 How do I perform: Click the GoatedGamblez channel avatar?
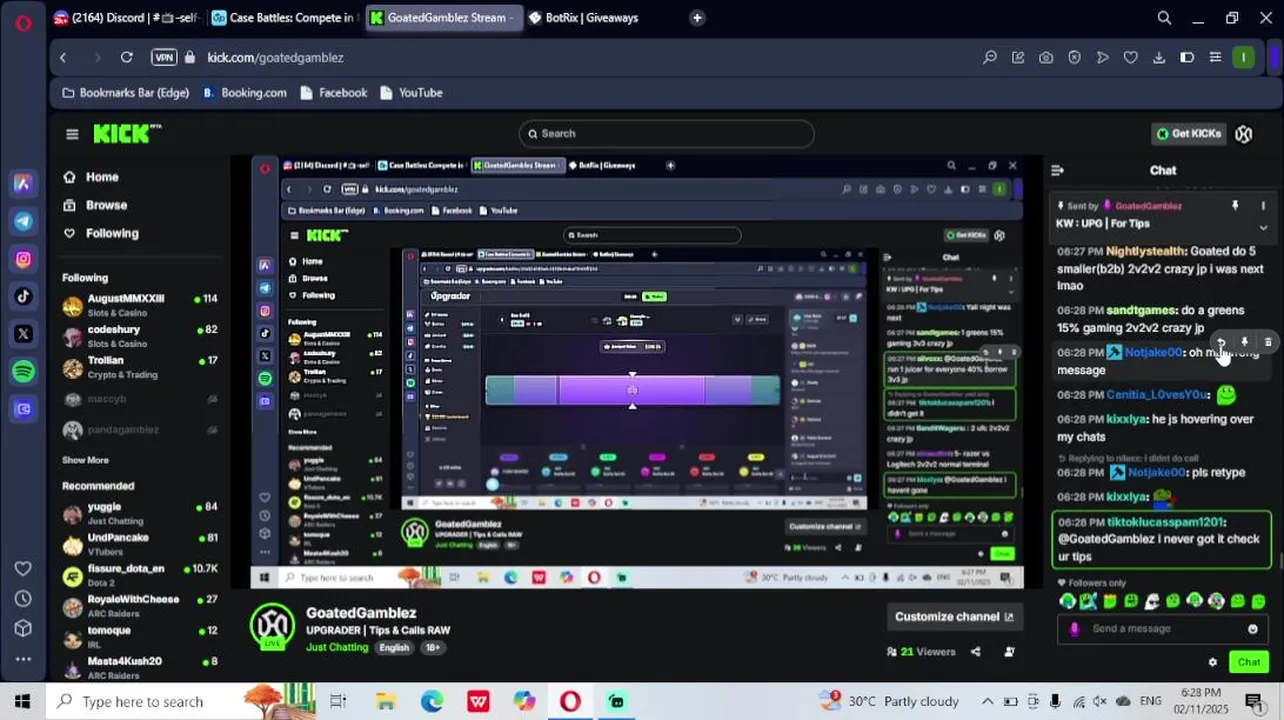272,628
